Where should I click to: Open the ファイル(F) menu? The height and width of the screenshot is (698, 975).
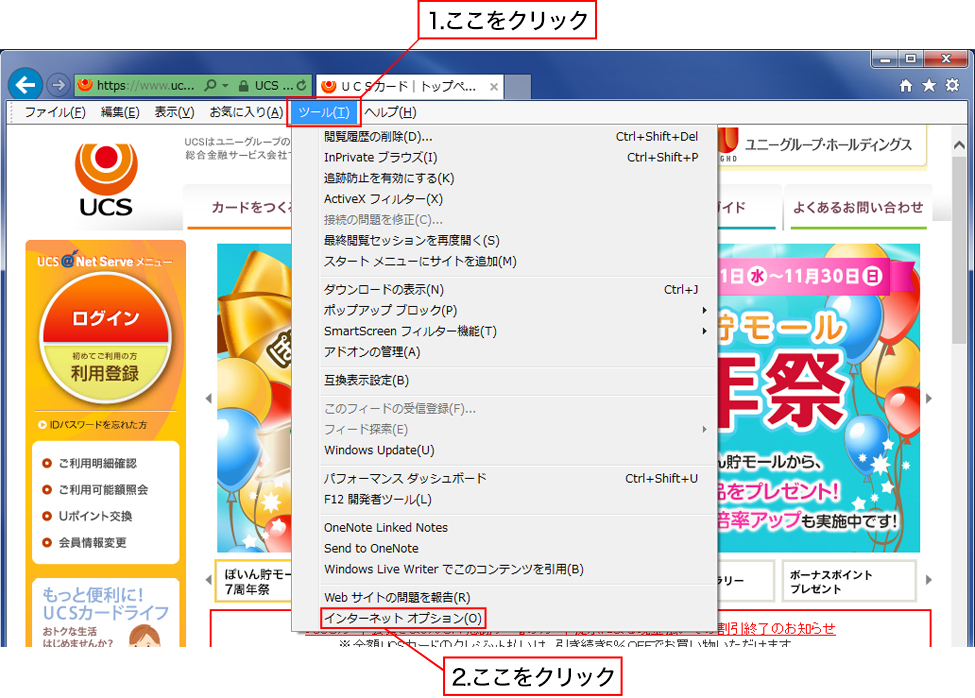(x=55, y=113)
